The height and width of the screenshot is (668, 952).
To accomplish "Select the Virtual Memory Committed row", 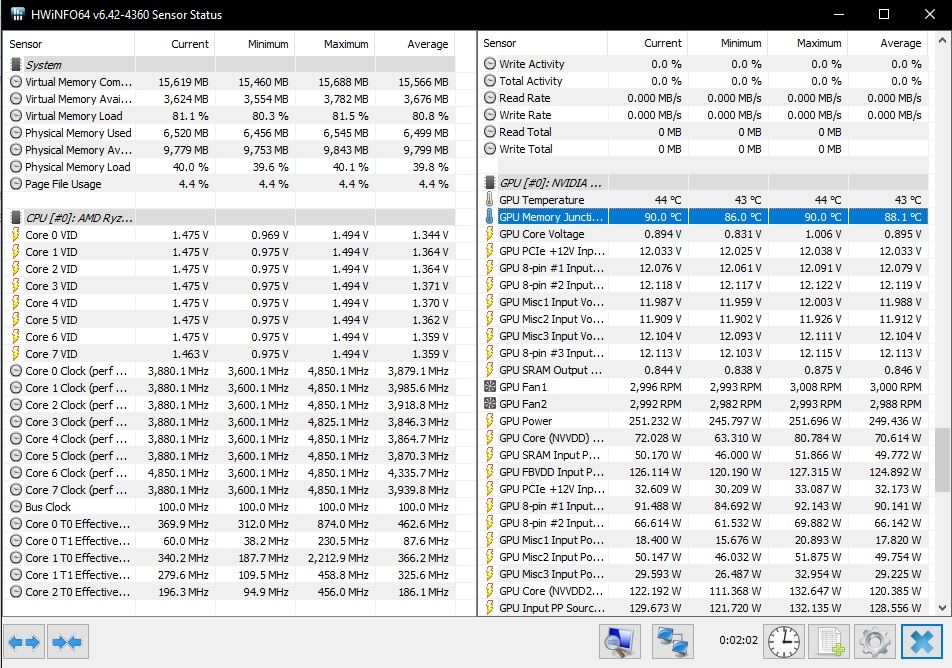I will [x=232, y=81].
